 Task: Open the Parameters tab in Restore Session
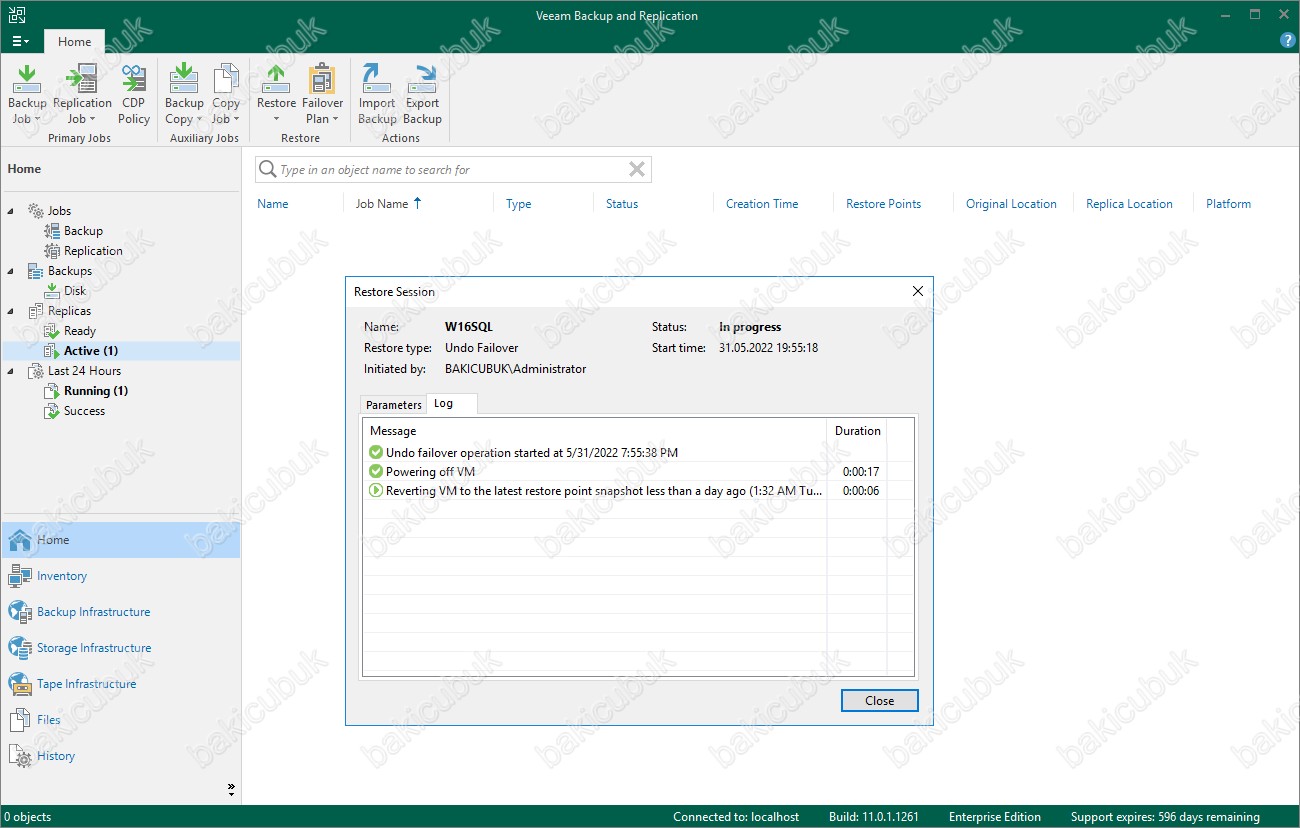click(x=393, y=405)
